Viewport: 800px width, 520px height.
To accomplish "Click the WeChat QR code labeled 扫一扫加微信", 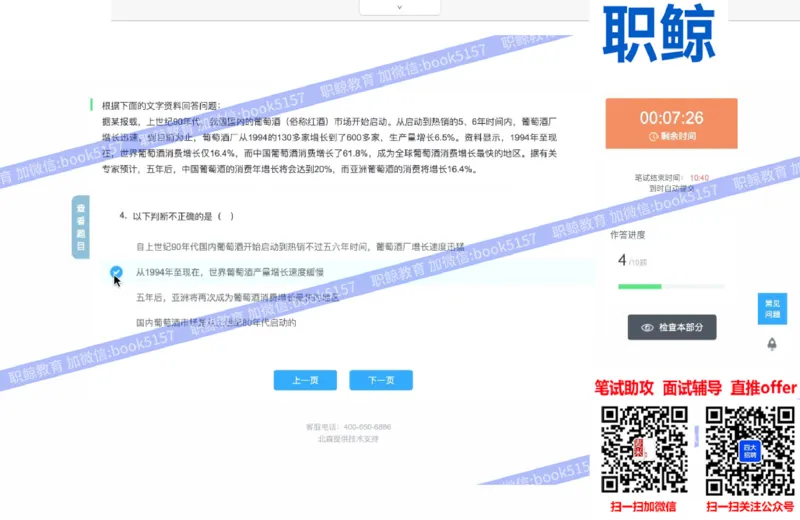I will [x=644, y=451].
